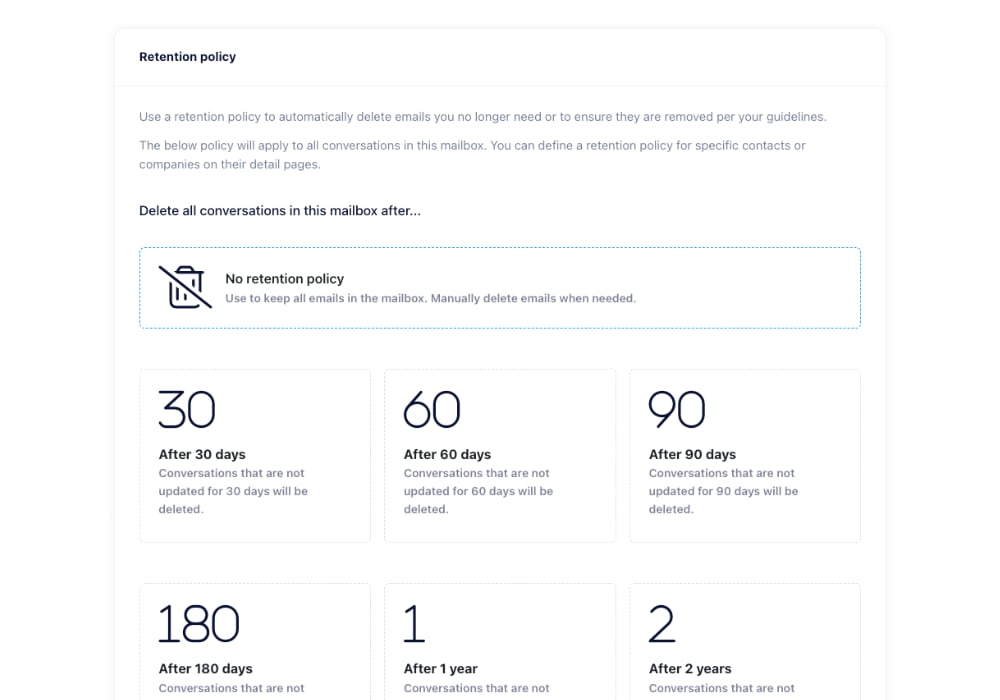The height and width of the screenshot is (700, 1000).
Task: Click the large 2 numeral graphic
Action: coord(661,624)
